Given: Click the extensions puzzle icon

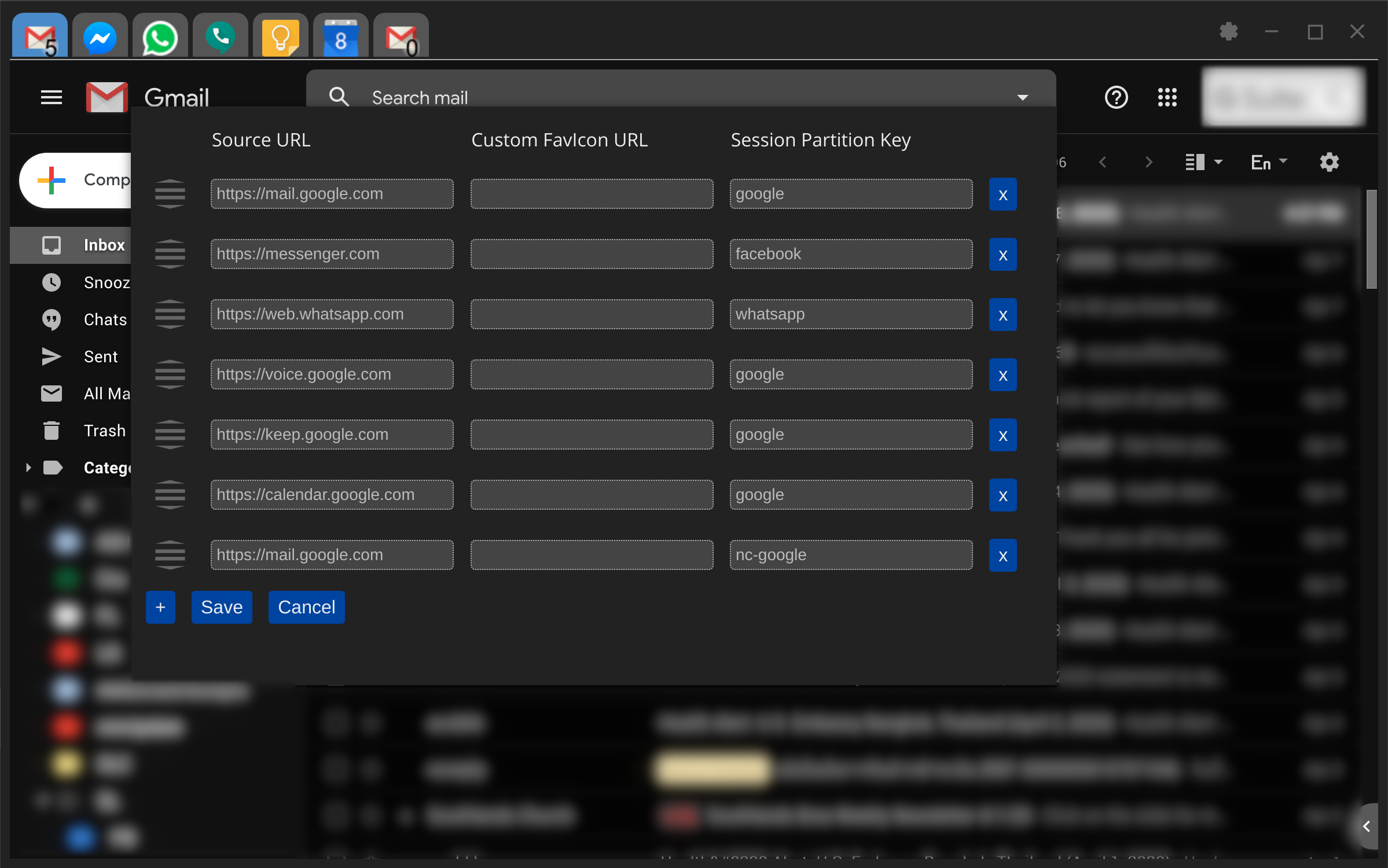Looking at the screenshot, I should tap(1228, 31).
